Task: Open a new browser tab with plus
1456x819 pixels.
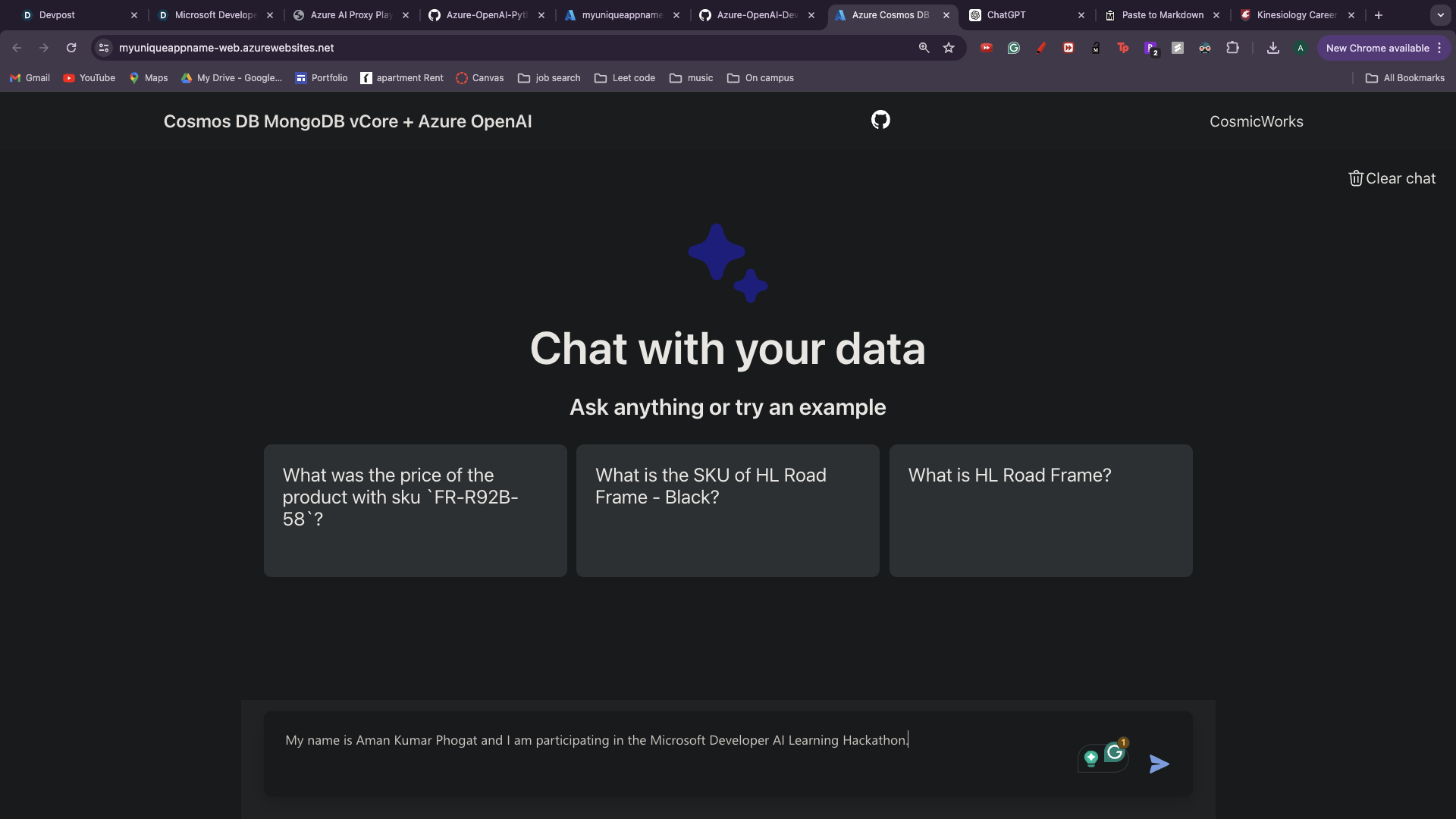Action: click(1379, 15)
